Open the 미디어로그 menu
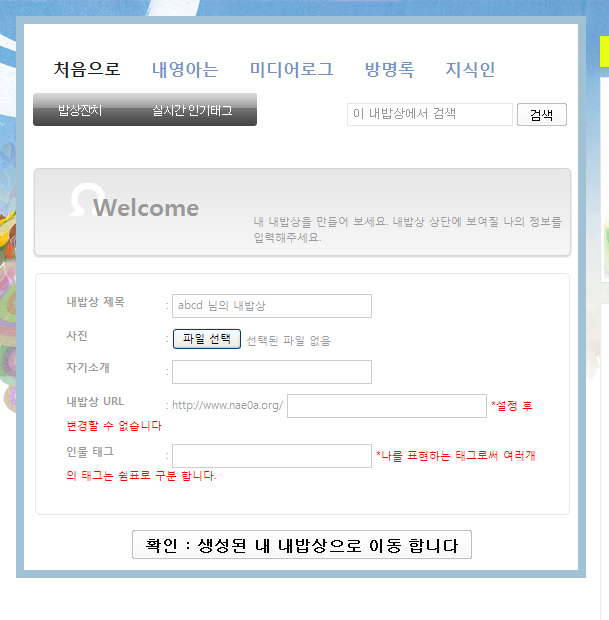The width and height of the screenshot is (609, 620). [x=291, y=69]
